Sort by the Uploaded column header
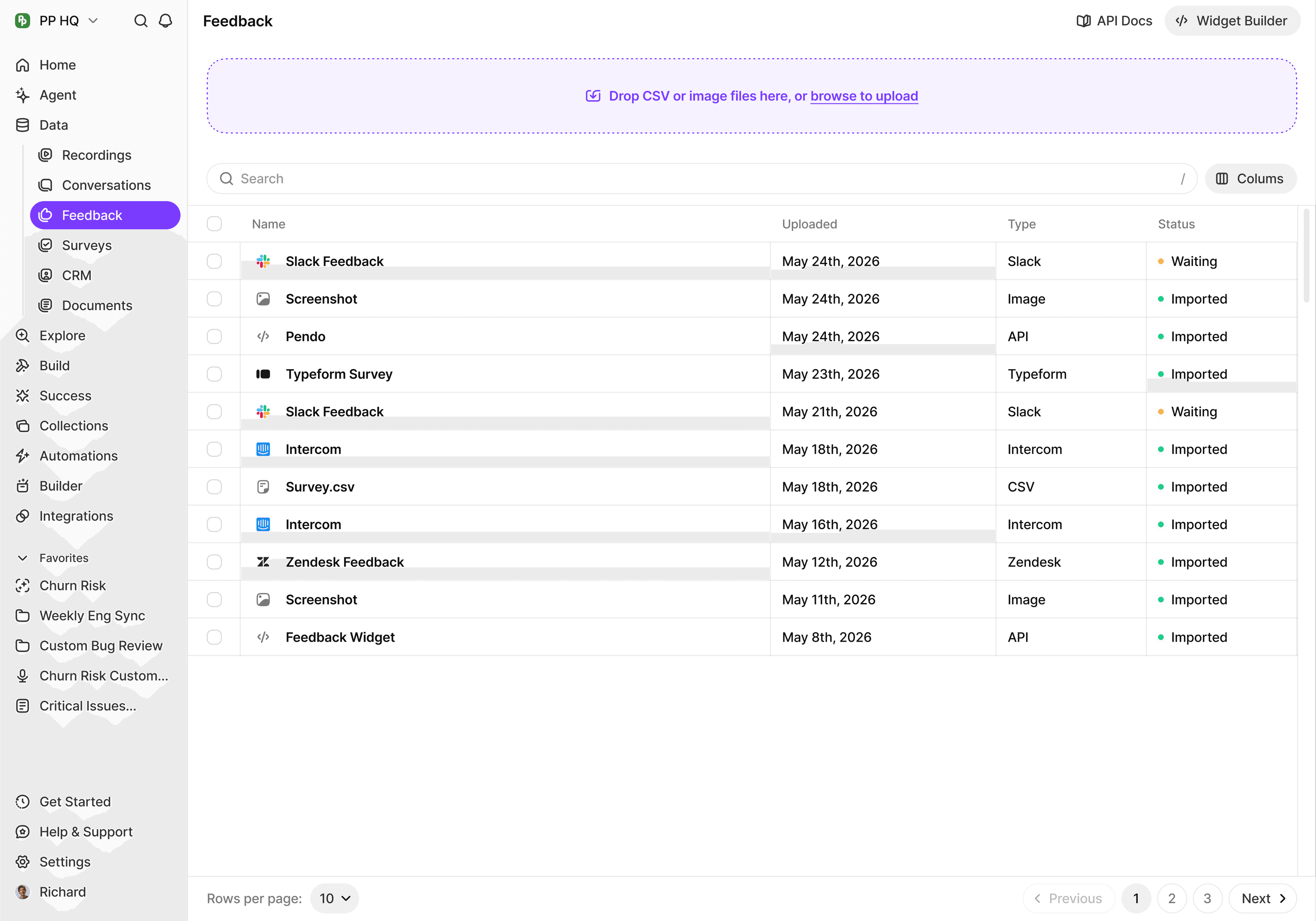The image size is (1316, 921). (809, 224)
